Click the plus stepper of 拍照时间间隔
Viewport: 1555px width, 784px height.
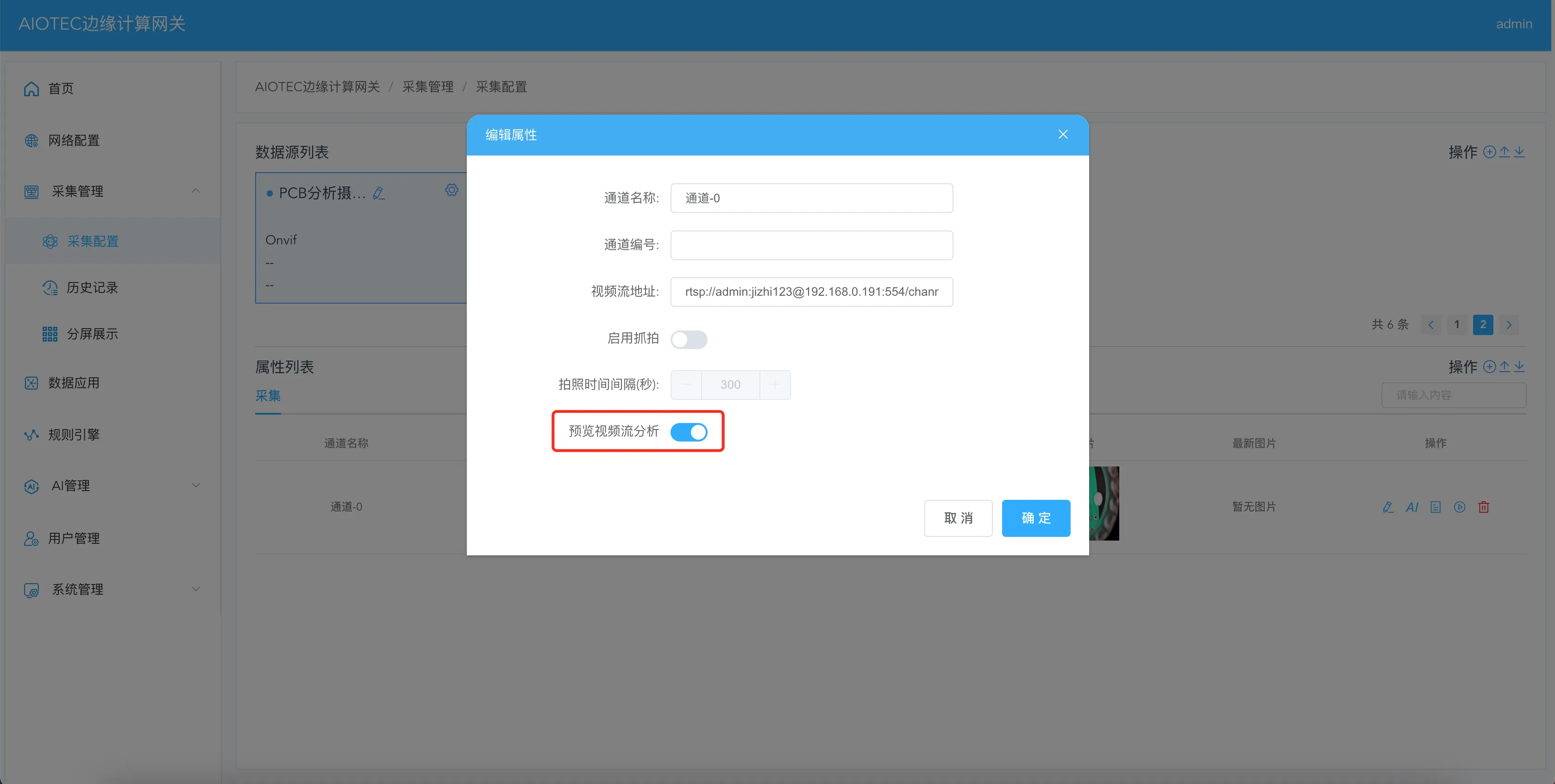pyautogui.click(x=774, y=385)
